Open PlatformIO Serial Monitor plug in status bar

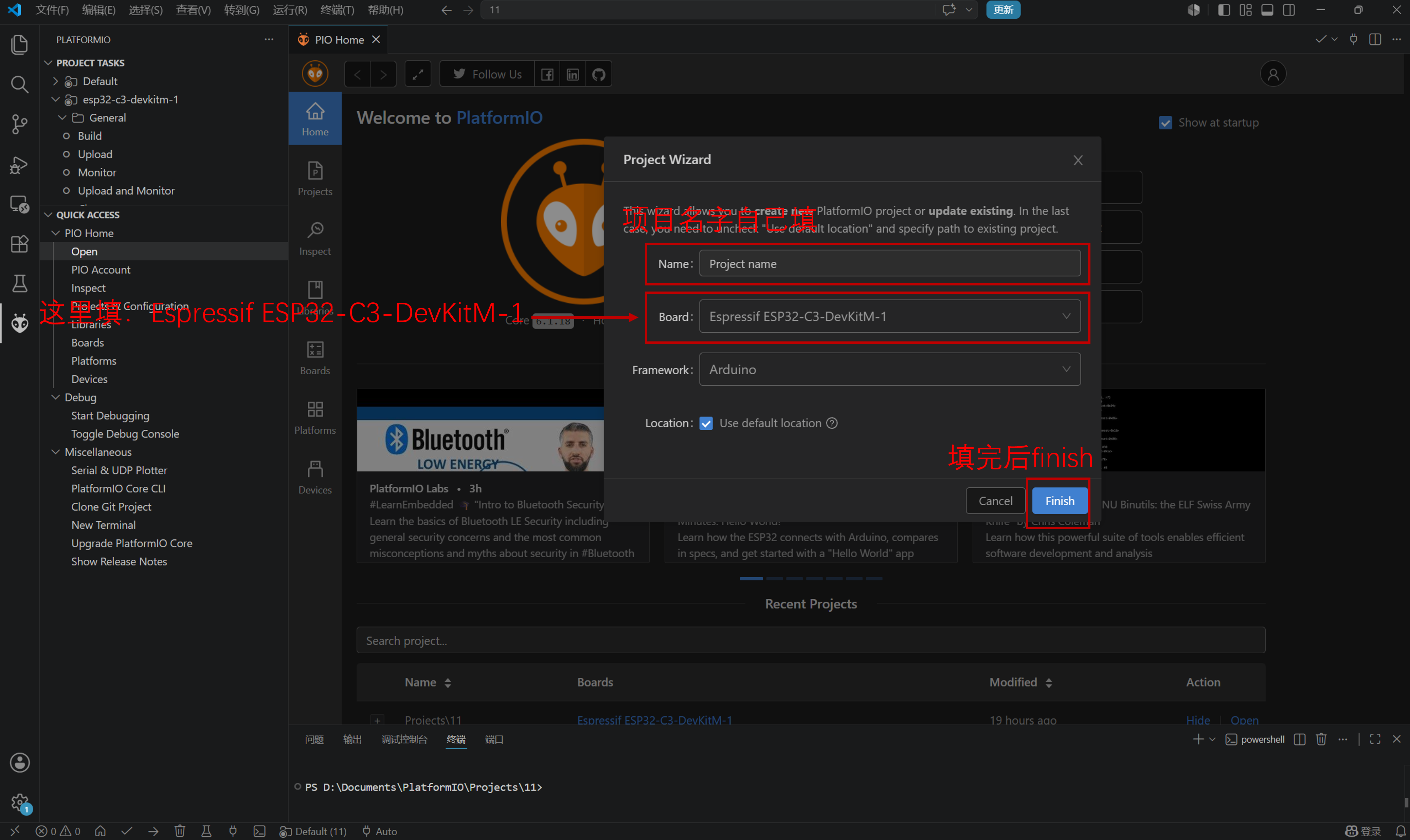(233, 831)
